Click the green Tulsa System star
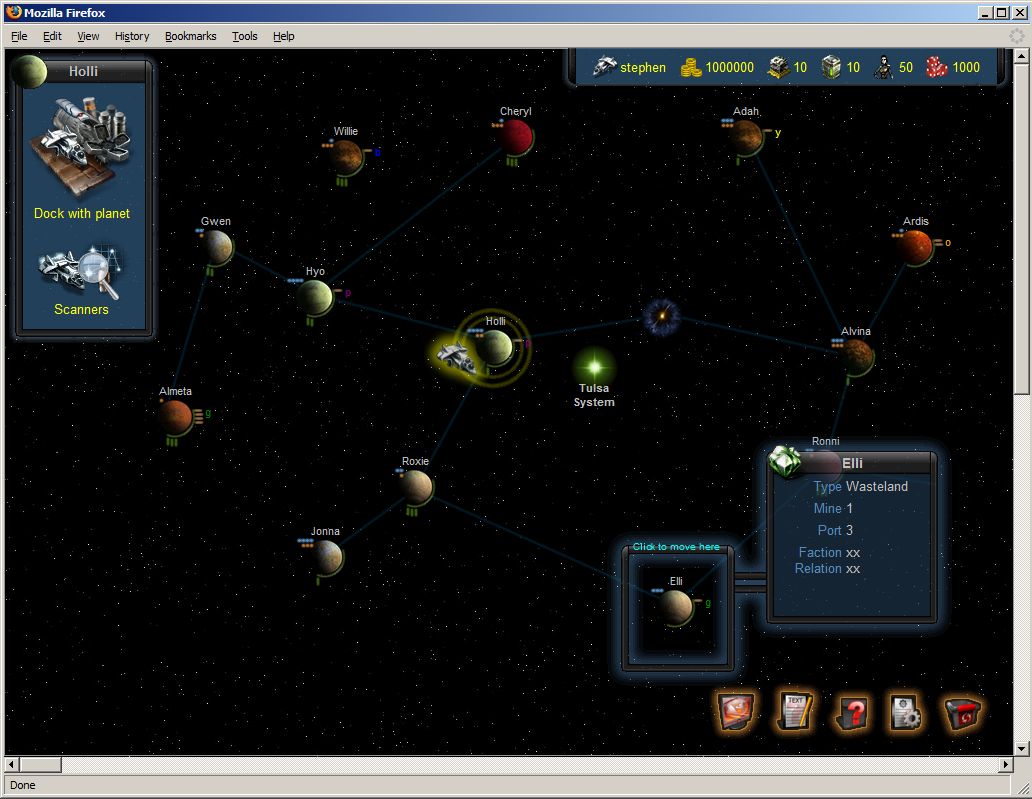This screenshot has width=1032, height=799. (x=594, y=365)
